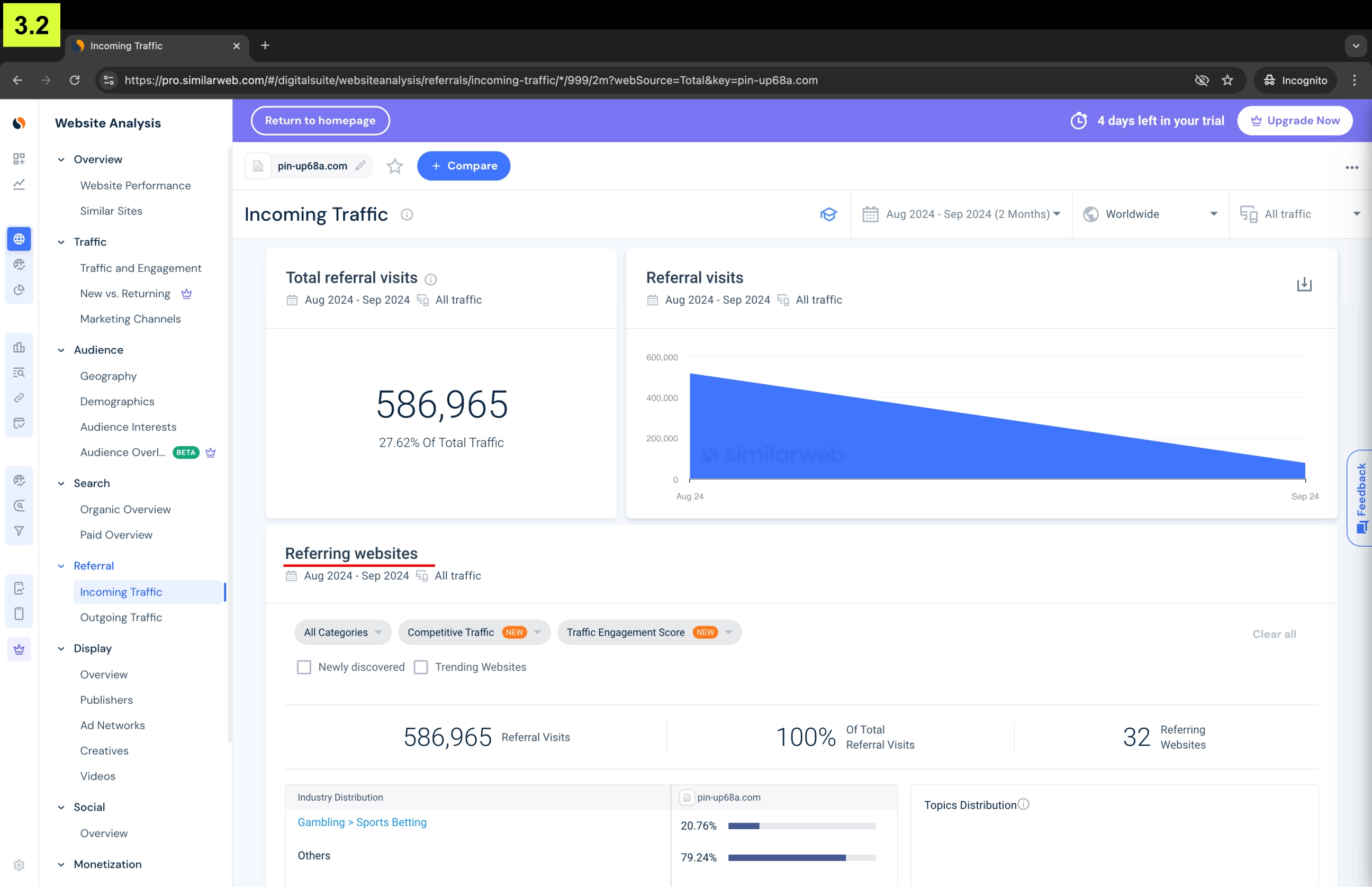Click the Similarweb logo in the sidebar

click(19, 123)
